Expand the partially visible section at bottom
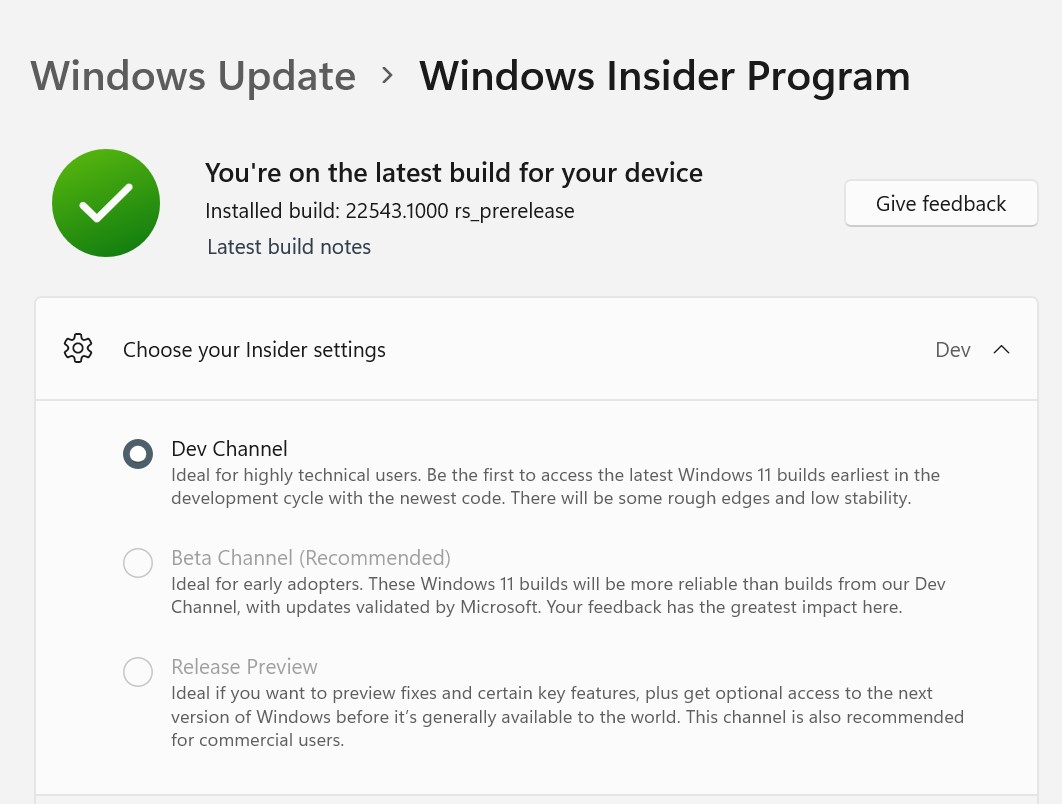Image resolution: width=1062 pixels, height=804 pixels. 536,799
